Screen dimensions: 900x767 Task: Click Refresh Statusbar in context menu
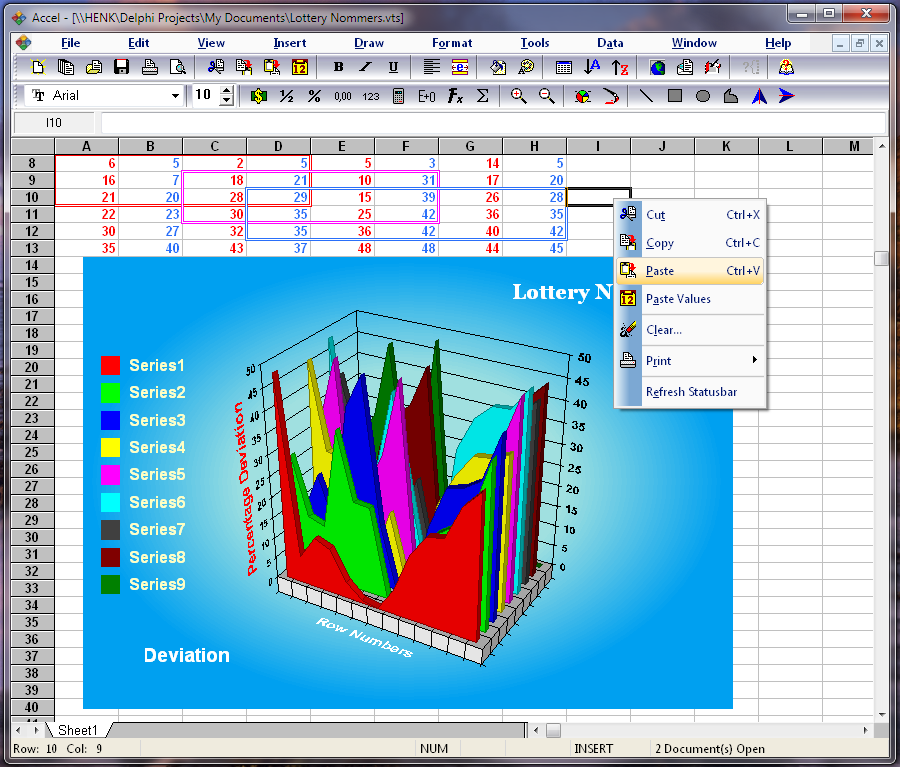coord(691,392)
